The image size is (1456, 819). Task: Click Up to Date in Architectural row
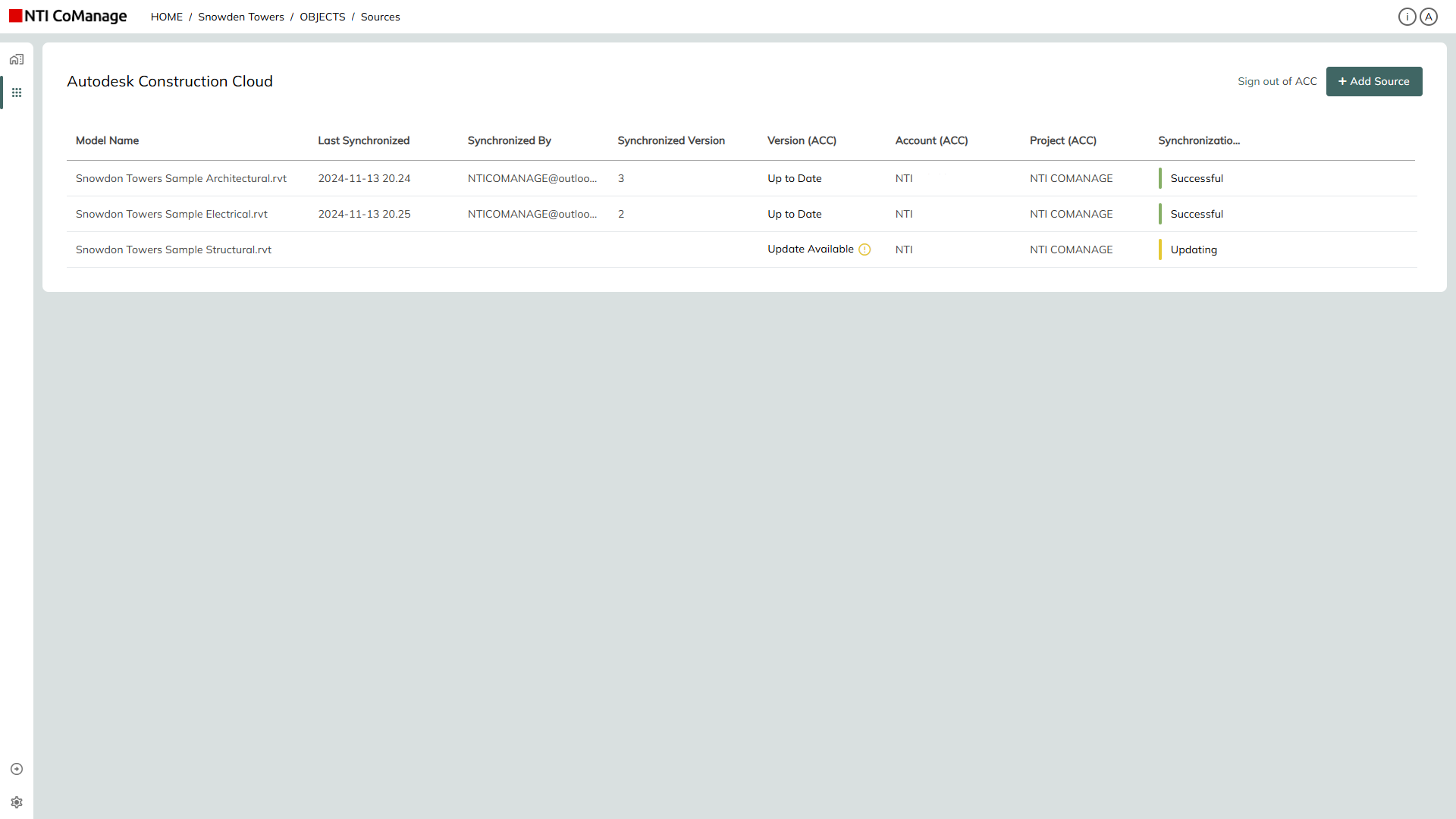coord(795,178)
